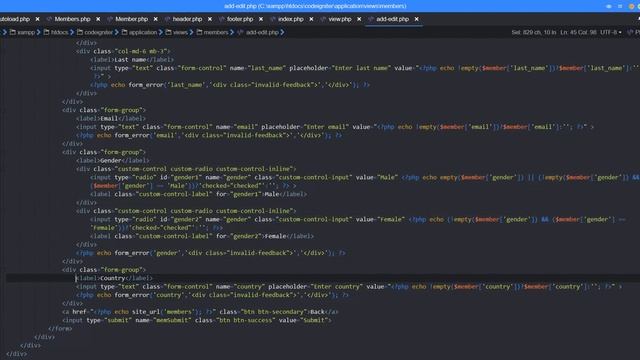Click the gender2 Female label code line
Viewport: 640px width, 360px height.
202,236
